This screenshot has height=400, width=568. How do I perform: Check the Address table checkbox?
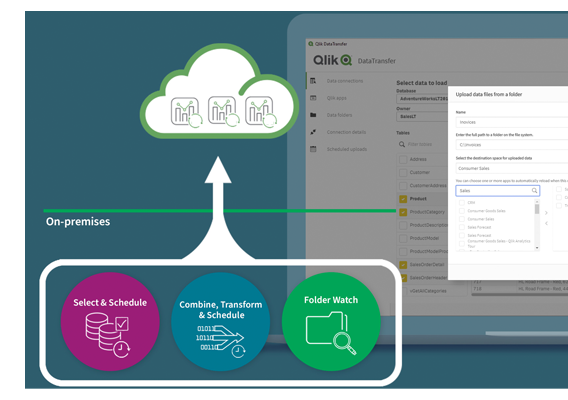(403, 159)
